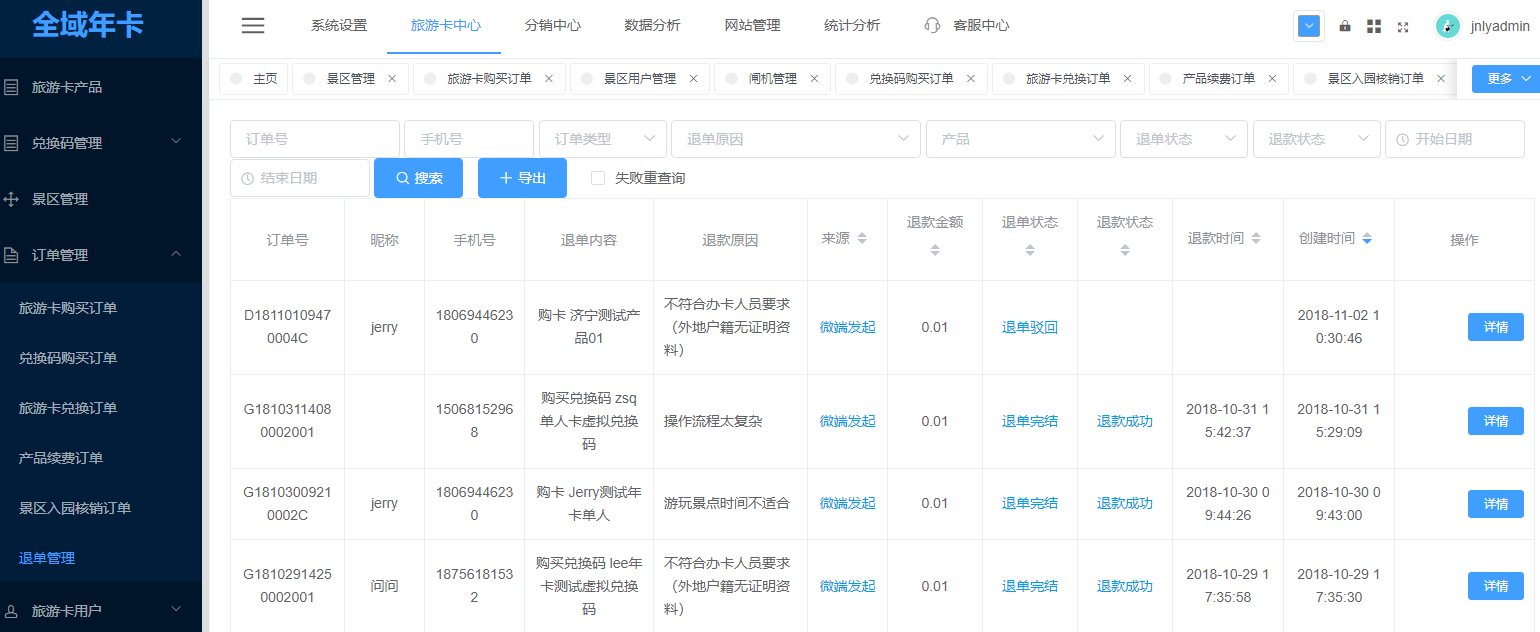Sort table by 退款金额 column arrows

[x=935, y=250]
